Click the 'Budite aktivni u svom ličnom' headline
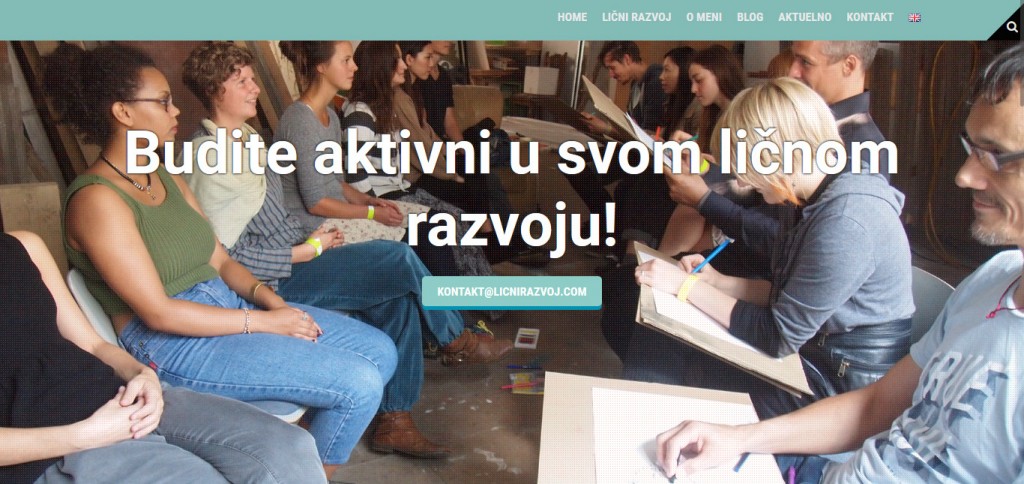 511,153
